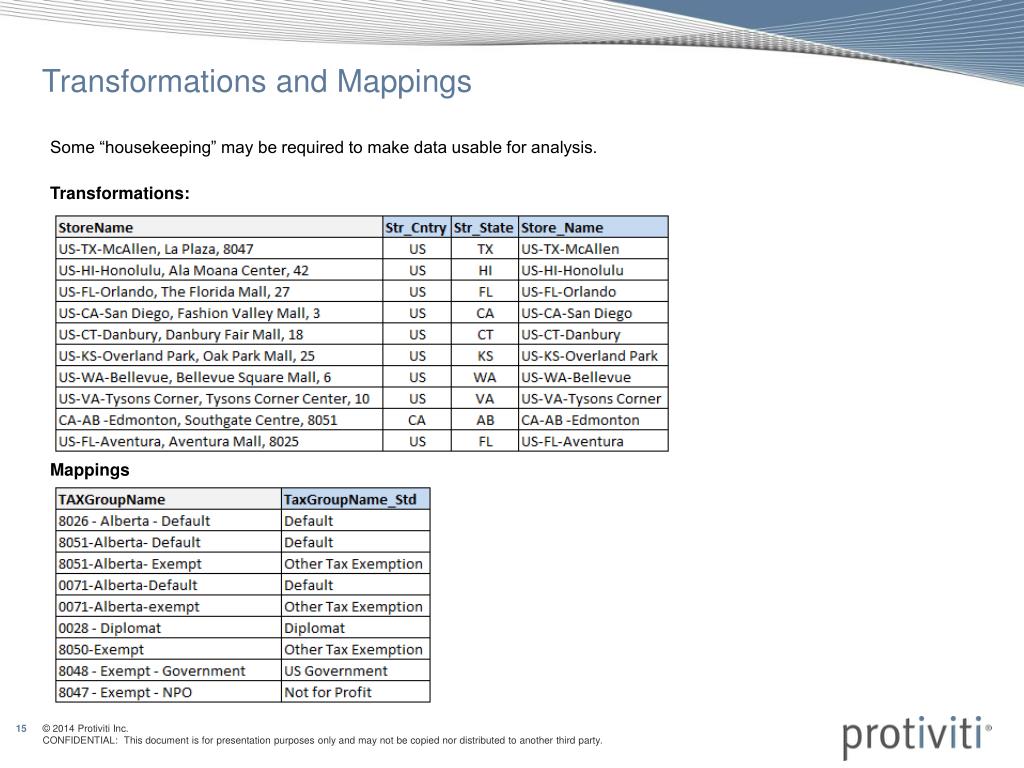Viewport: 1024px width, 768px height.
Task: Click cell 'US-KS-Overland Park, Oak Park Mall, 25'
Action: (x=219, y=356)
